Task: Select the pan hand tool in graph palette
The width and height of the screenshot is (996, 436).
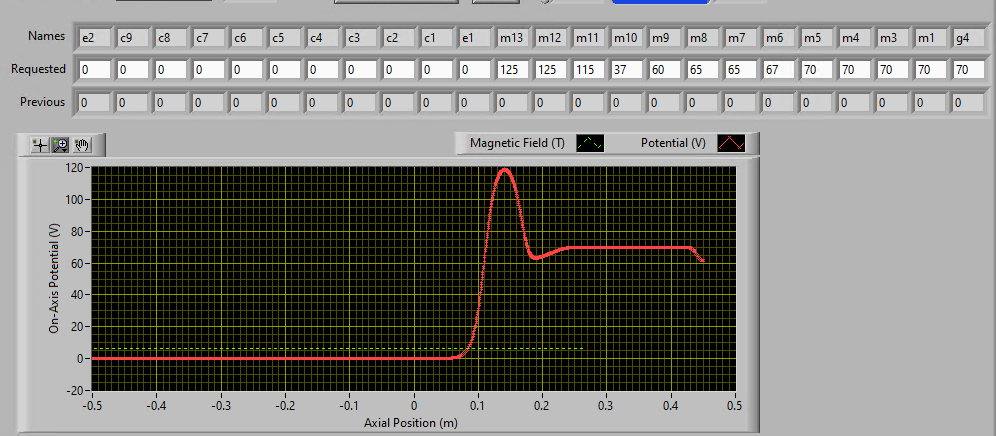Action: pyautogui.click(x=82, y=146)
